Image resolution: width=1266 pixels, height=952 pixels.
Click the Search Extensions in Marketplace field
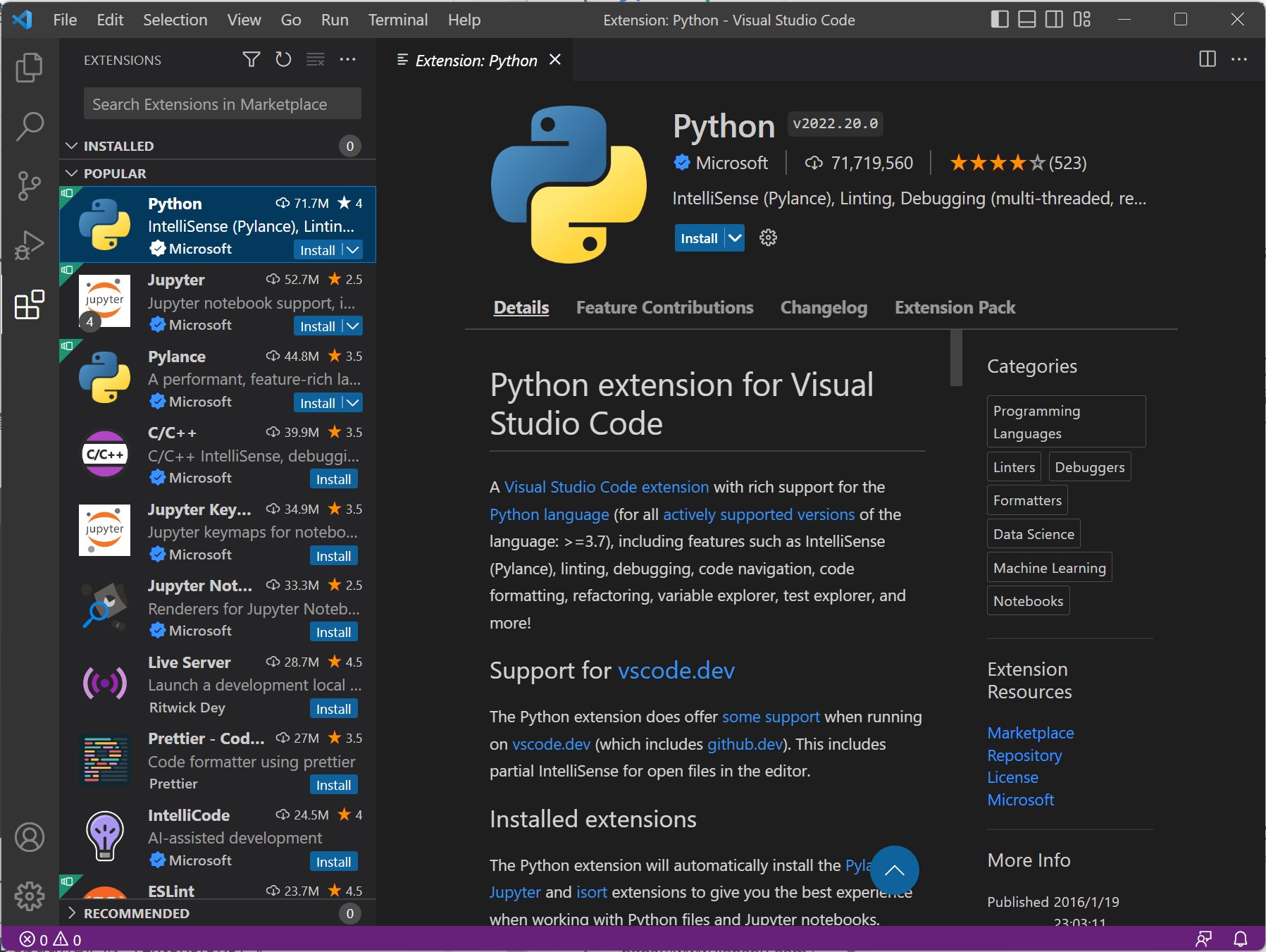pos(222,104)
